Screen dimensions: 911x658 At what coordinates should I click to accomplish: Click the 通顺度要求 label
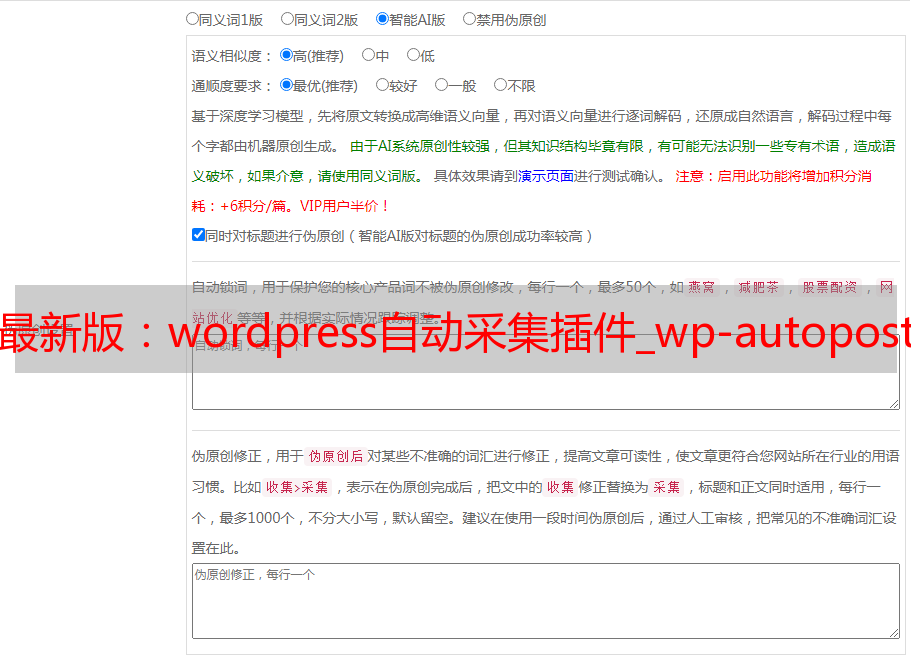[x=232, y=87]
